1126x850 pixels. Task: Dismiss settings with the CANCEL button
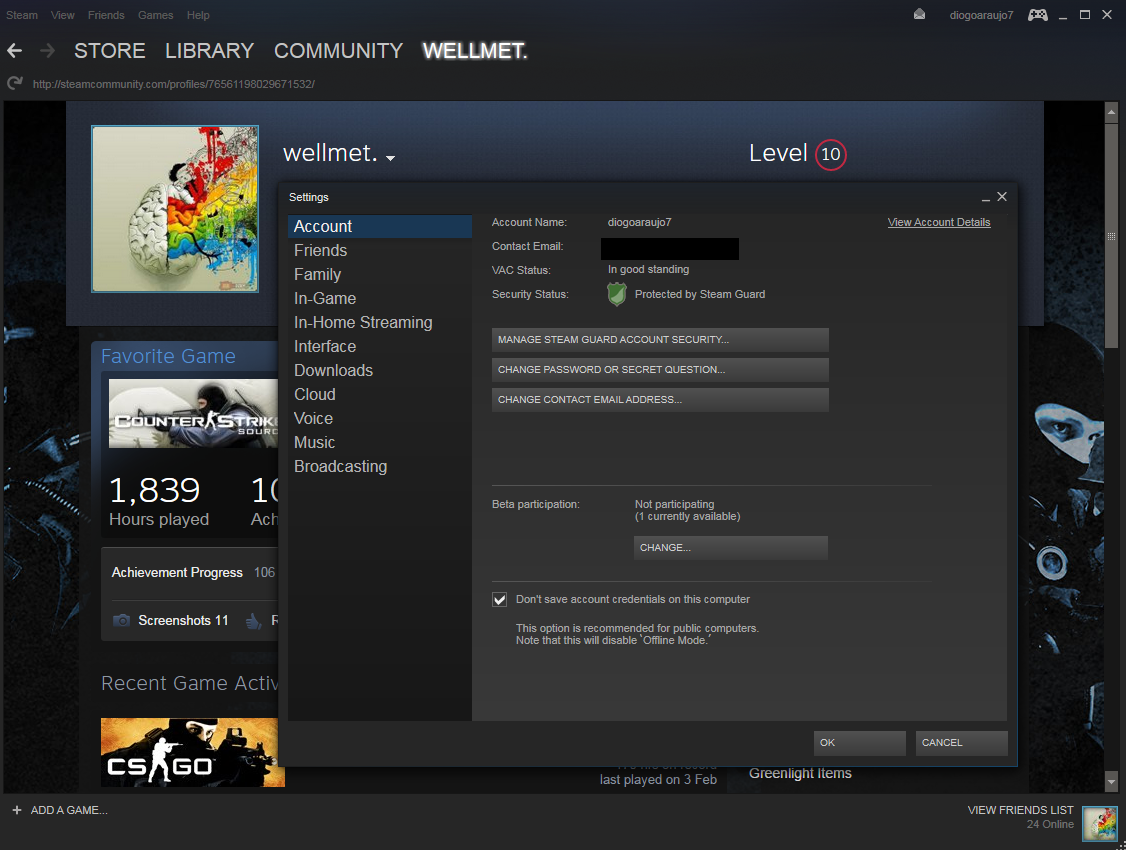point(962,743)
